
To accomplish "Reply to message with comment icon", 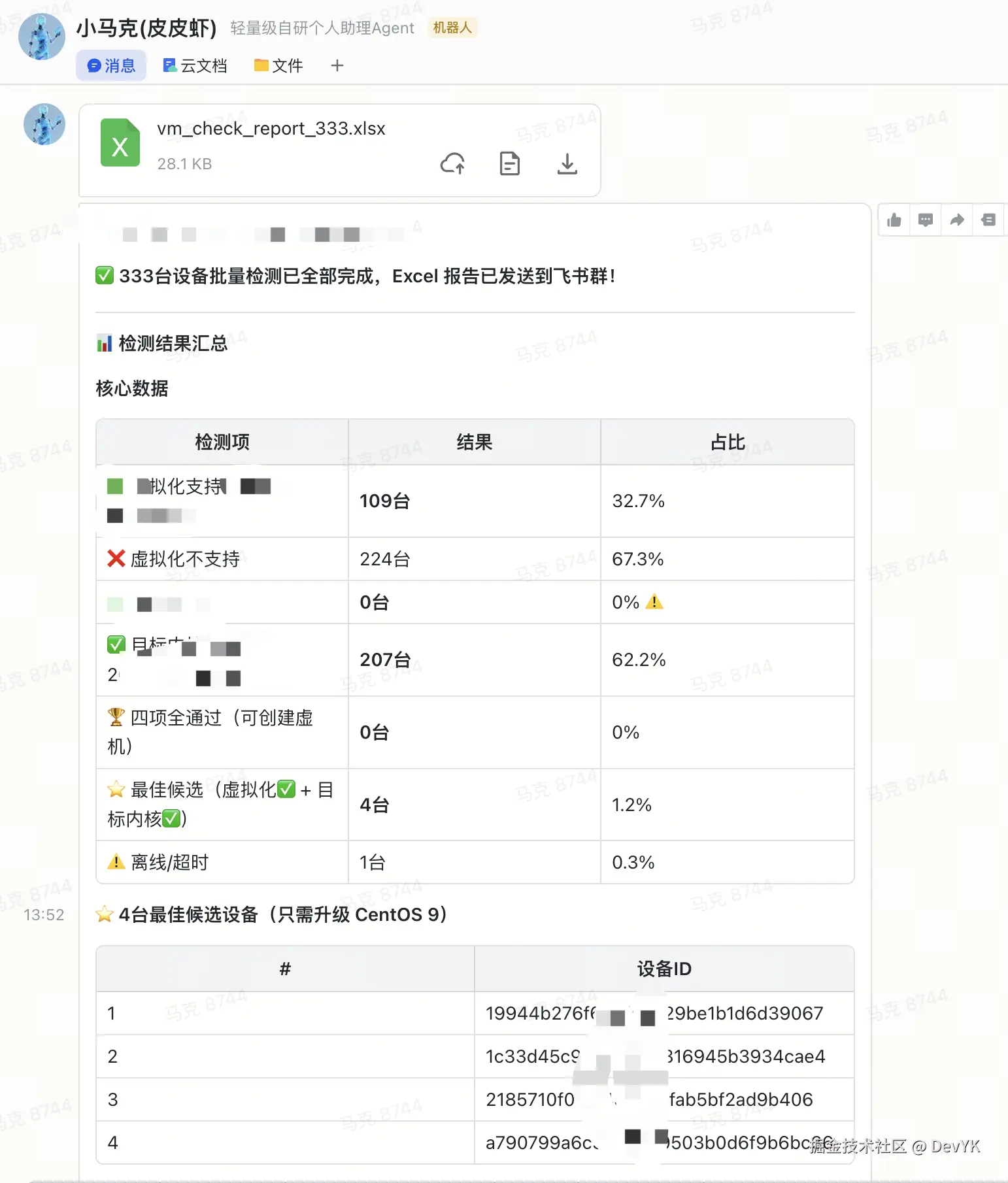I will point(926,220).
